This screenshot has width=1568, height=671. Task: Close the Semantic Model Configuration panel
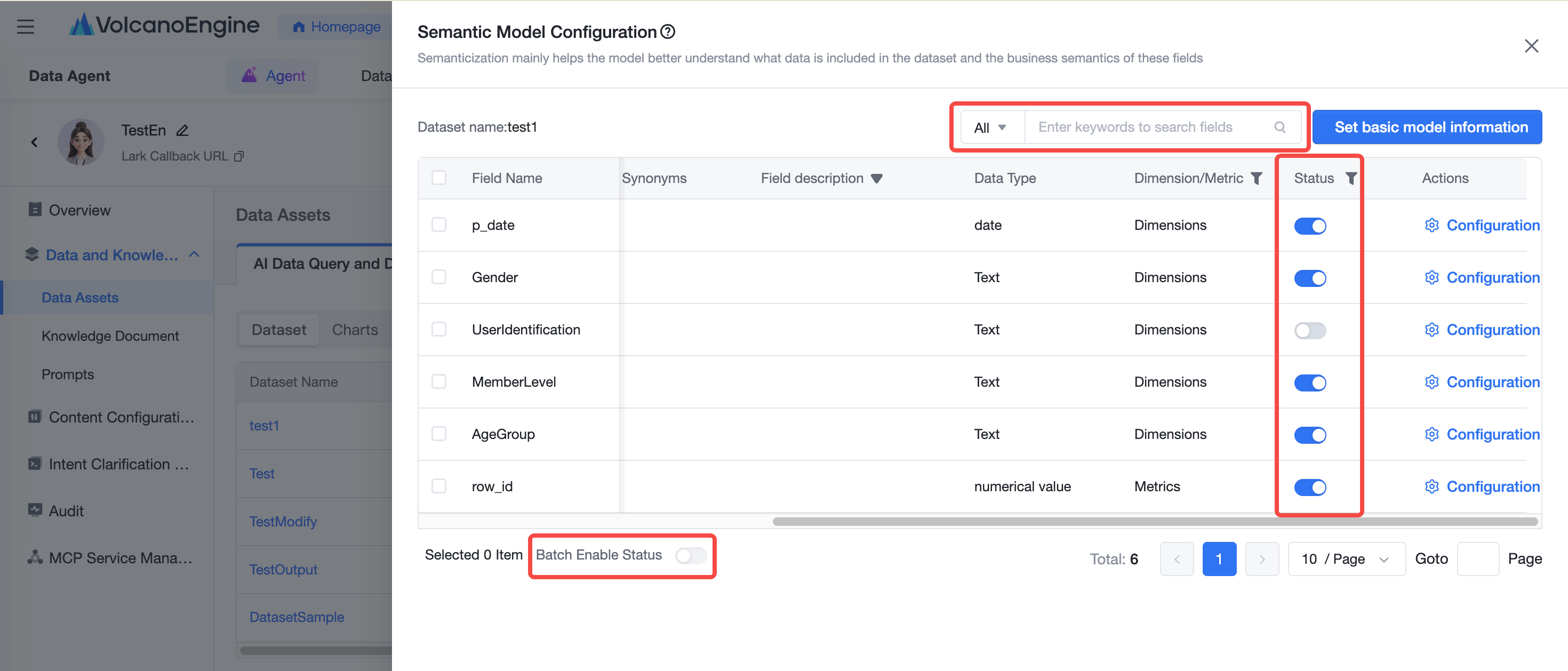pyautogui.click(x=1532, y=46)
